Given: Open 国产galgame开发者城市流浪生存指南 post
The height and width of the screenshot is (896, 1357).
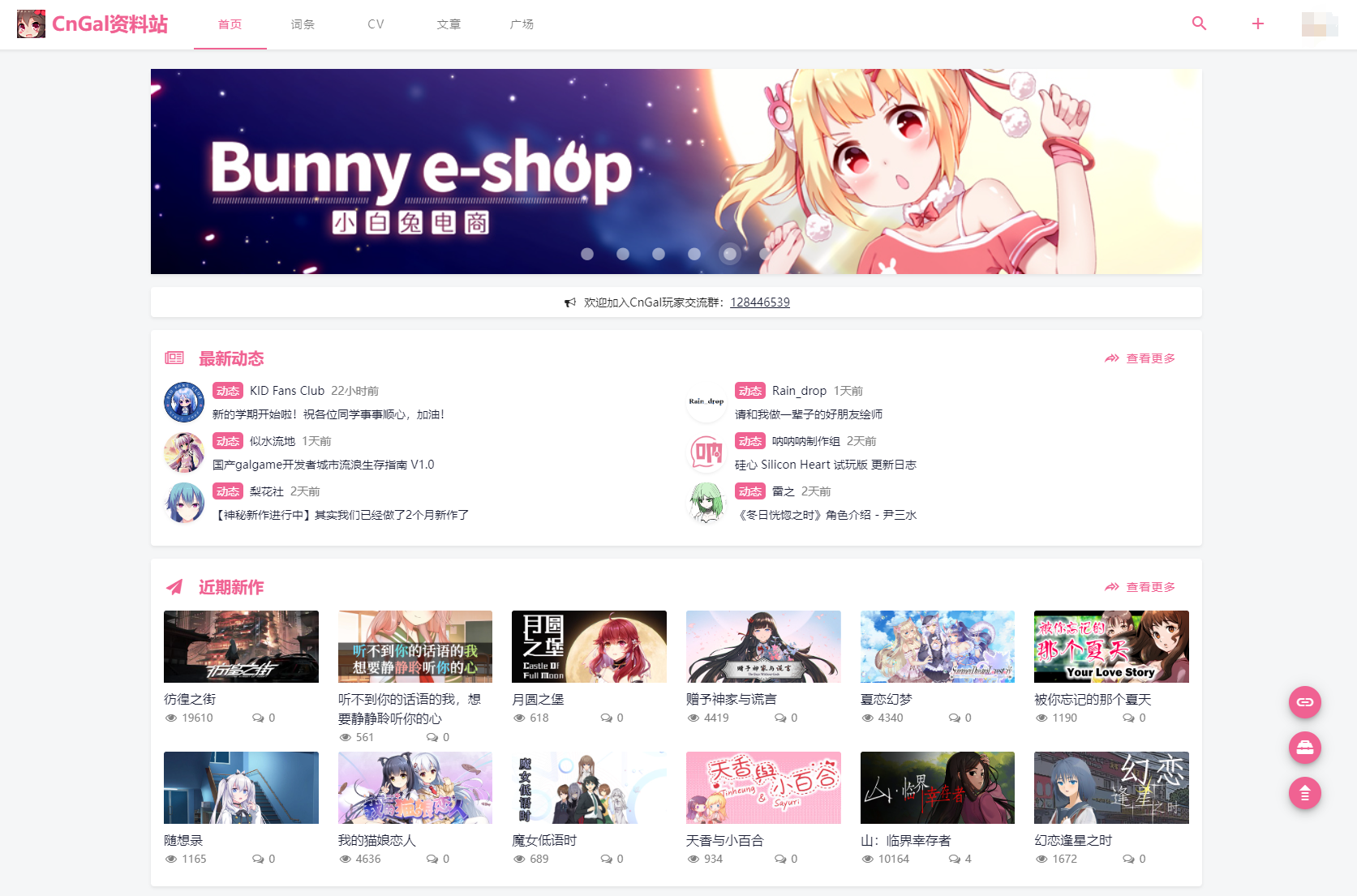Looking at the screenshot, I should tap(324, 465).
